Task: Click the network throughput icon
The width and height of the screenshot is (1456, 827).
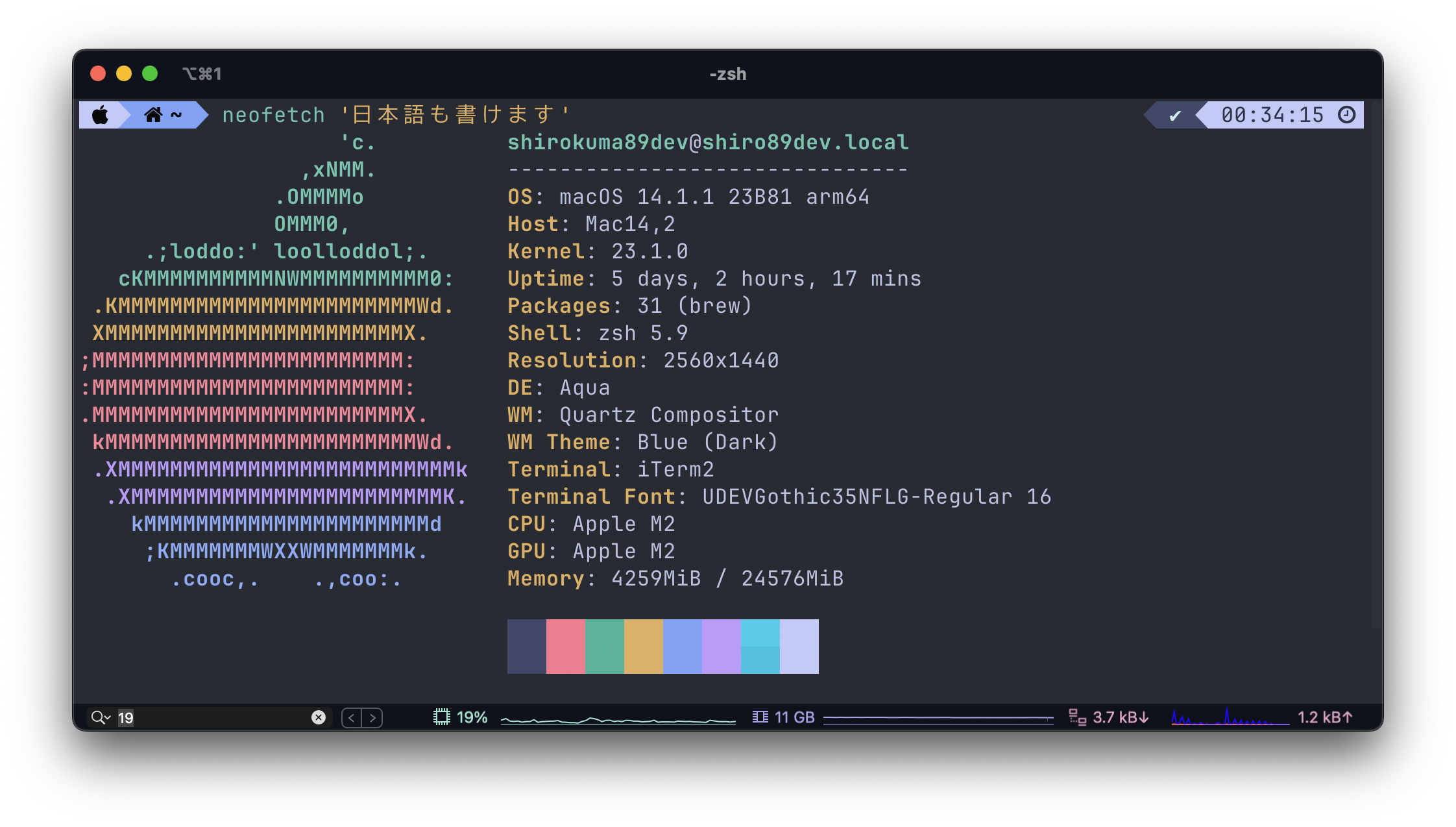Action: [1077, 717]
